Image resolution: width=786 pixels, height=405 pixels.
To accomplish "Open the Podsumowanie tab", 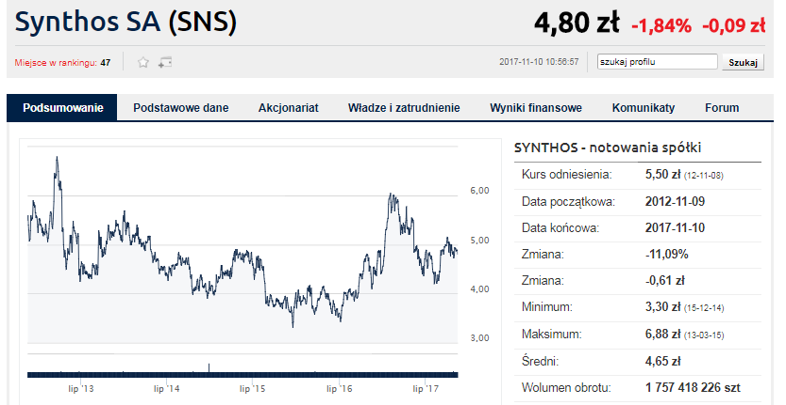I will 63,108.
